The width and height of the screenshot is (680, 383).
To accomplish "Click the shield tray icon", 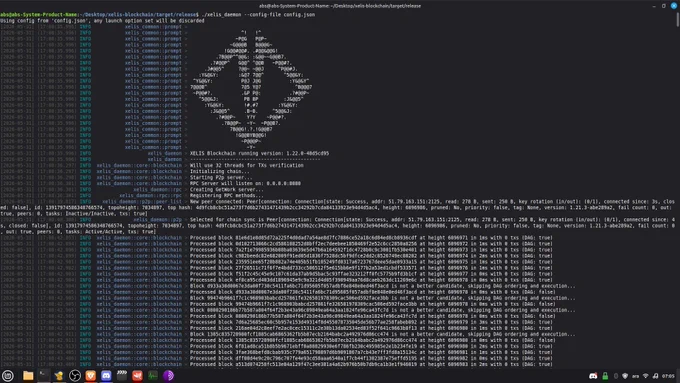I will pos(625,376).
